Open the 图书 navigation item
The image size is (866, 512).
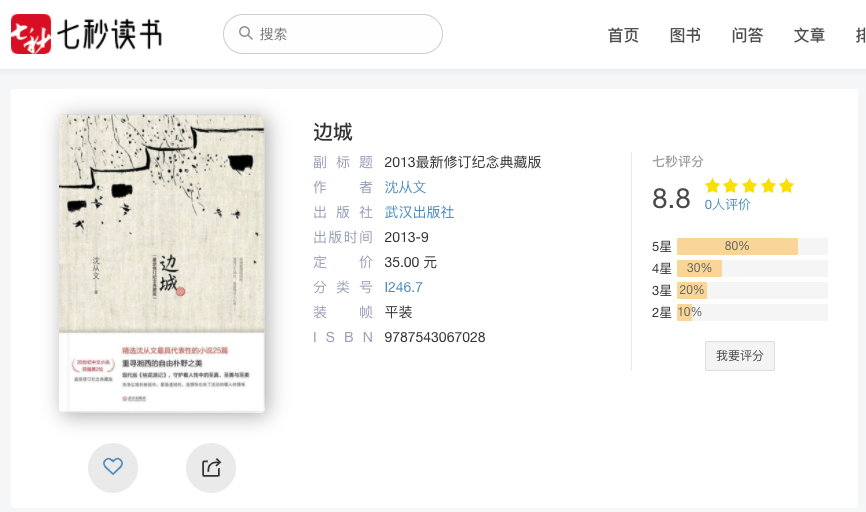(685, 35)
